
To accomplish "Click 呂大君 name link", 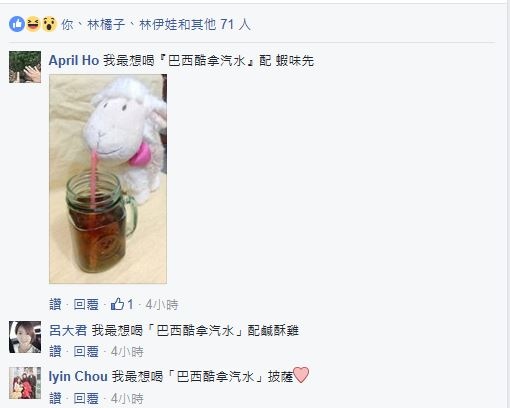I will point(68,331).
